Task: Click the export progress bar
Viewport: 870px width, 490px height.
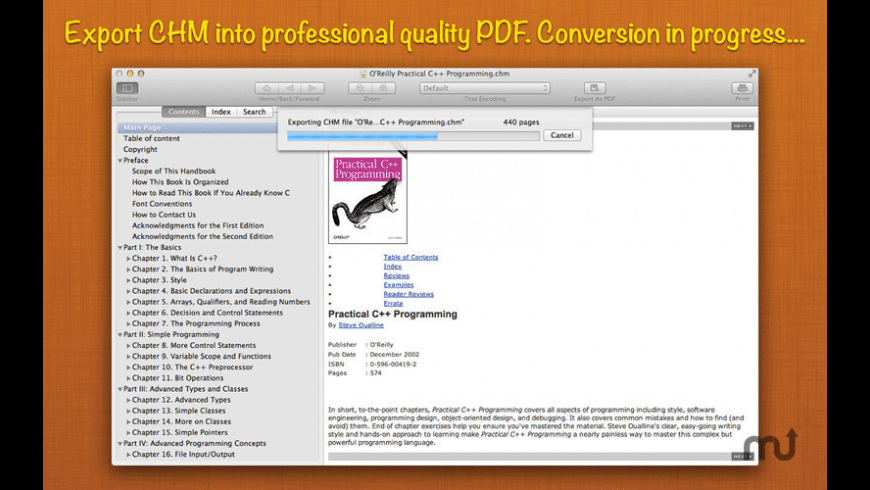Action: pos(413,135)
